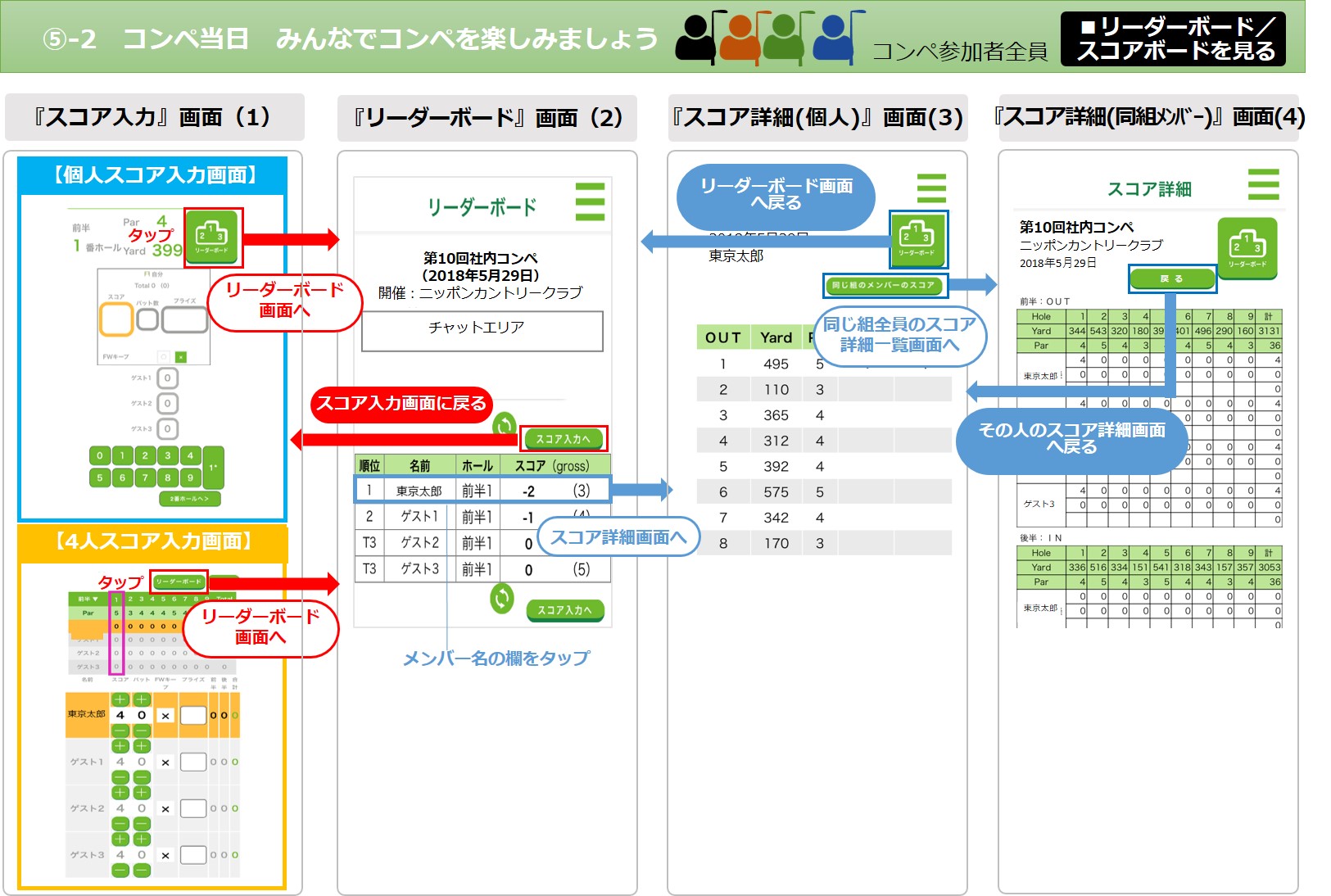Select FWキープ green × toggle
This screenshot has width=1331, height=896.
tap(181, 357)
